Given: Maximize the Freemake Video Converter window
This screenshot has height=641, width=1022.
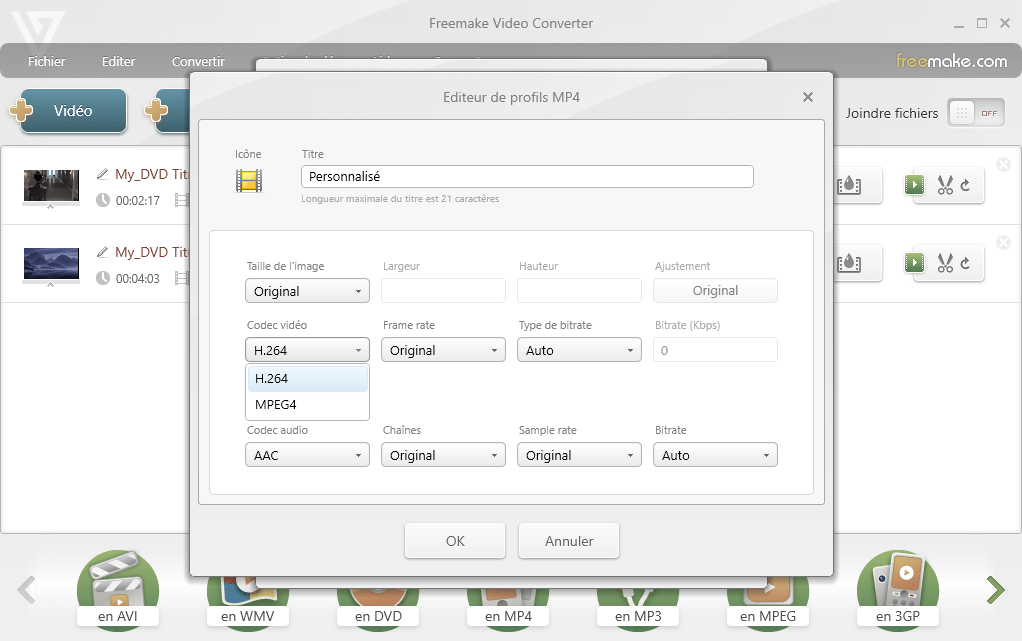Looking at the screenshot, I should point(982,23).
